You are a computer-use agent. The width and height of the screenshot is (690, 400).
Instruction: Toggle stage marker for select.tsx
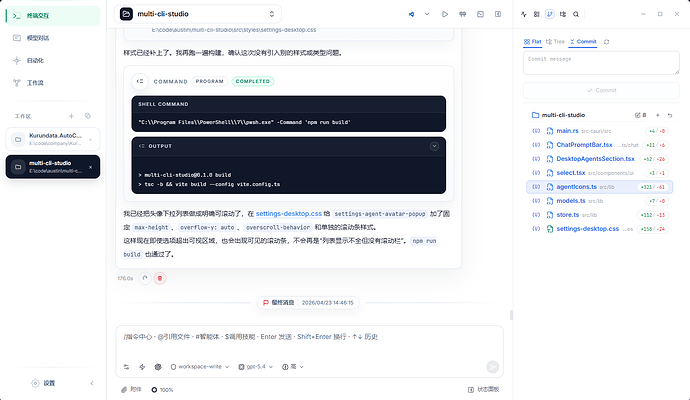[536, 173]
